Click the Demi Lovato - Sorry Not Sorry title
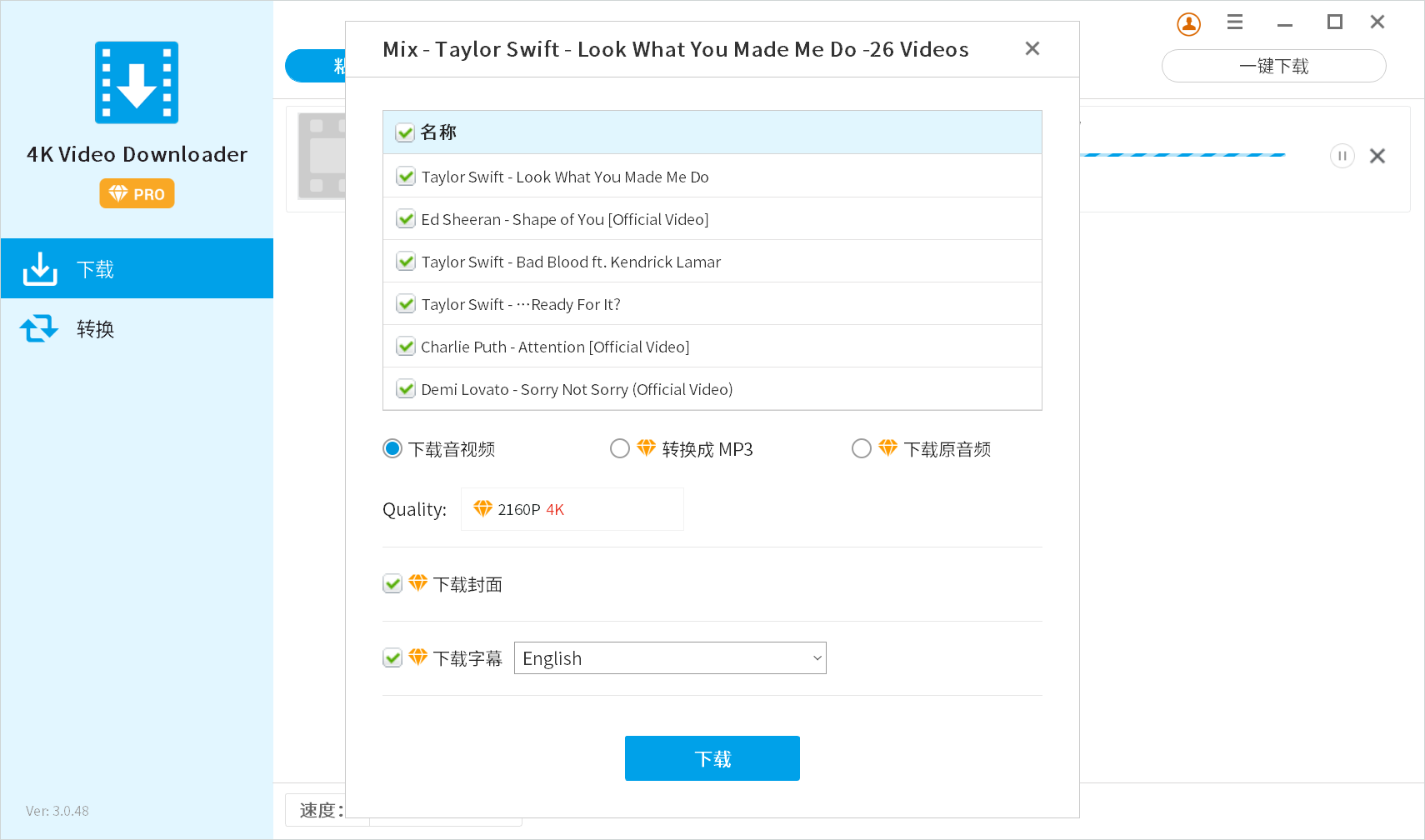The width and height of the screenshot is (1425, 840). click(x=577, y=389)
